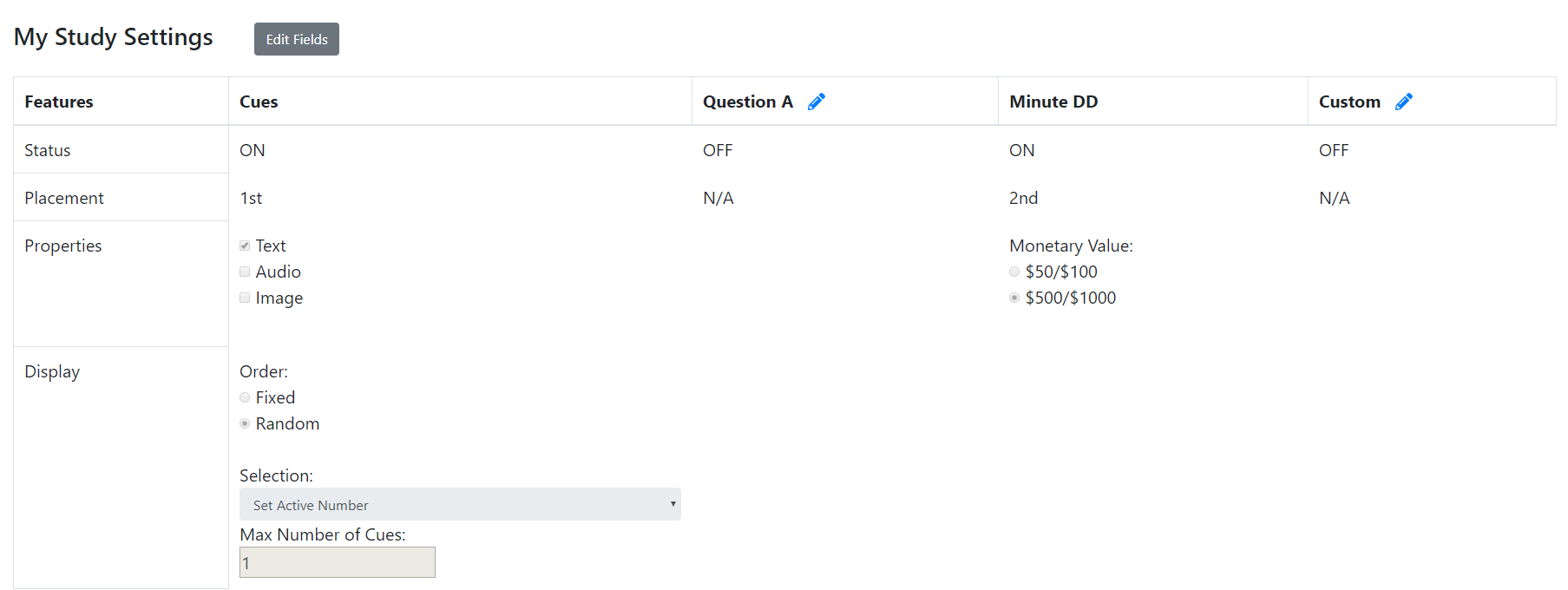Click the My Study Settings heading
This screenshot has height=590, width=1568.
[114, 37]
